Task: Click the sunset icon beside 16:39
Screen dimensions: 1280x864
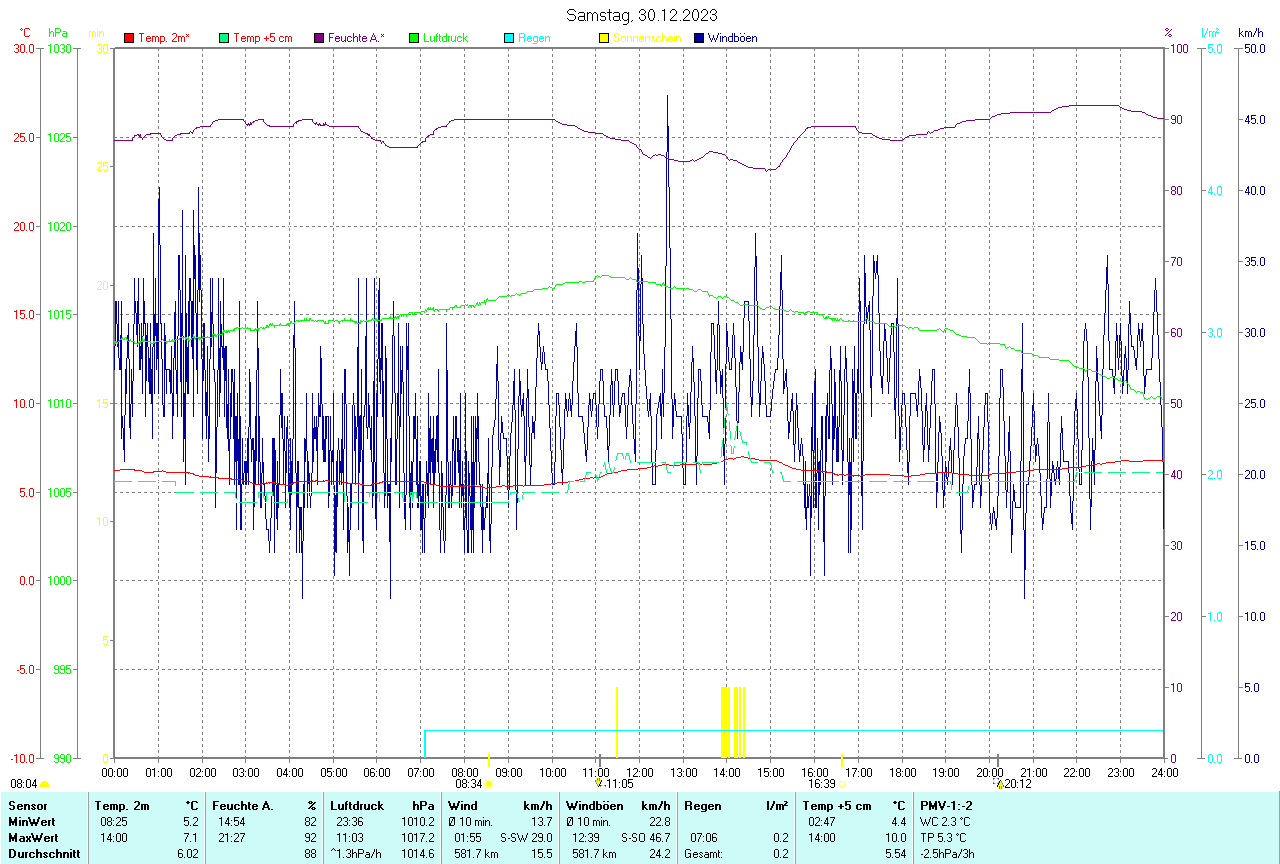Action: click(842, 784)
